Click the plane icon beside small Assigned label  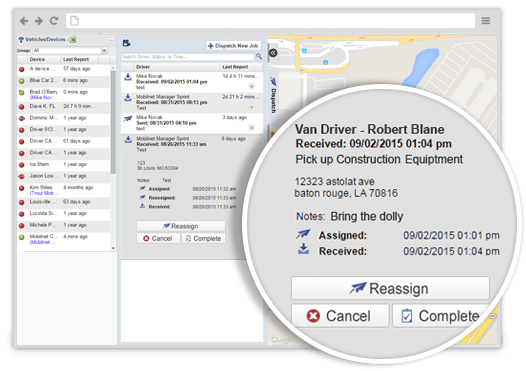pyautogui.click(x=142, y=189)
